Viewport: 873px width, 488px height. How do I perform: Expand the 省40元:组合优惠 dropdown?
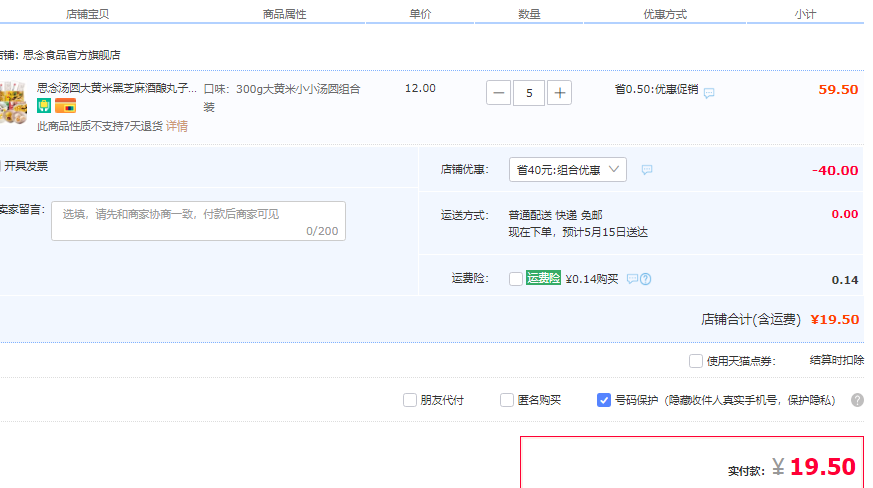point(567,170)
